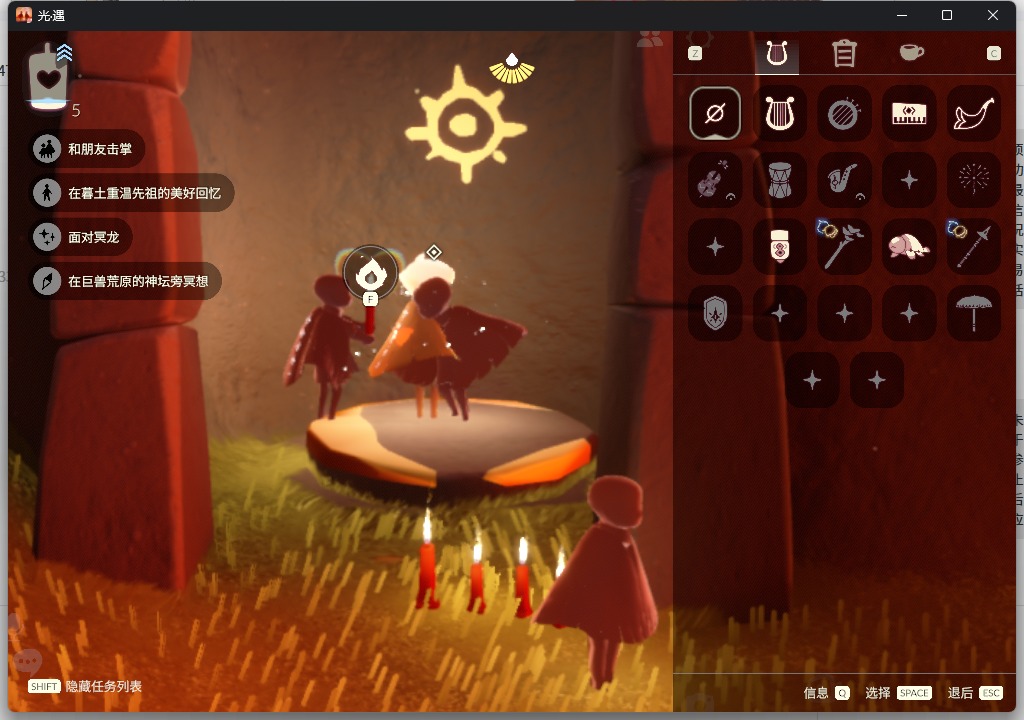Image resolution: width=1024 pixels, height=720 pixels.
Task: Place the pink turtle plush prop
Action: [909, 247]
